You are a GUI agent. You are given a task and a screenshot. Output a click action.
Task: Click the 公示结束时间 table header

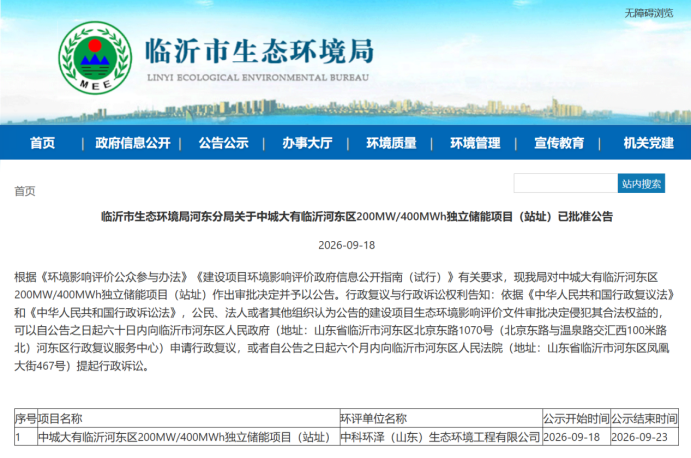(644, 418)
